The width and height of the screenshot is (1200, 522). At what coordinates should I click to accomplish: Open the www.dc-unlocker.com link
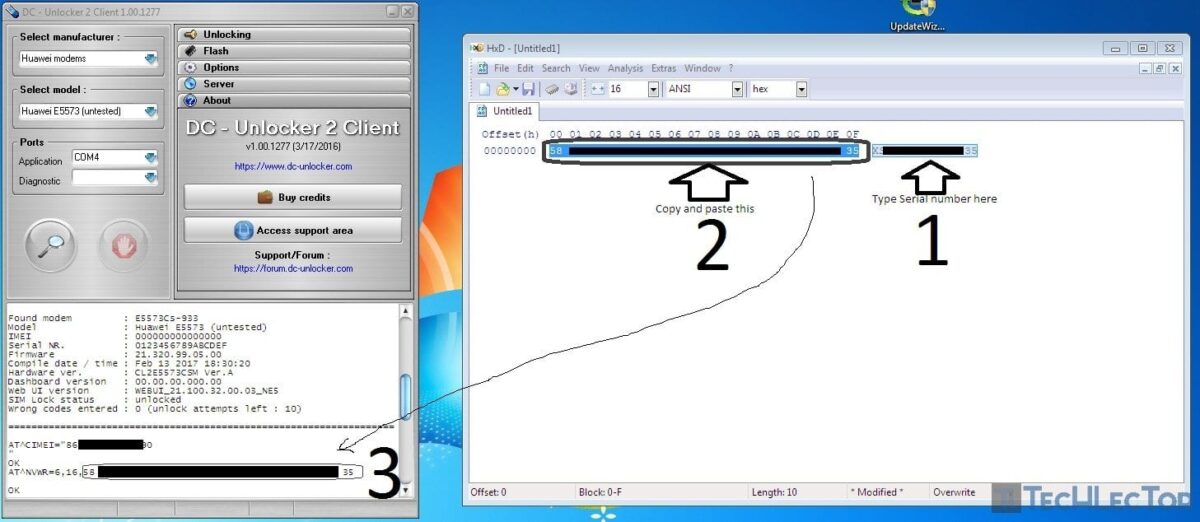[293, 166]
